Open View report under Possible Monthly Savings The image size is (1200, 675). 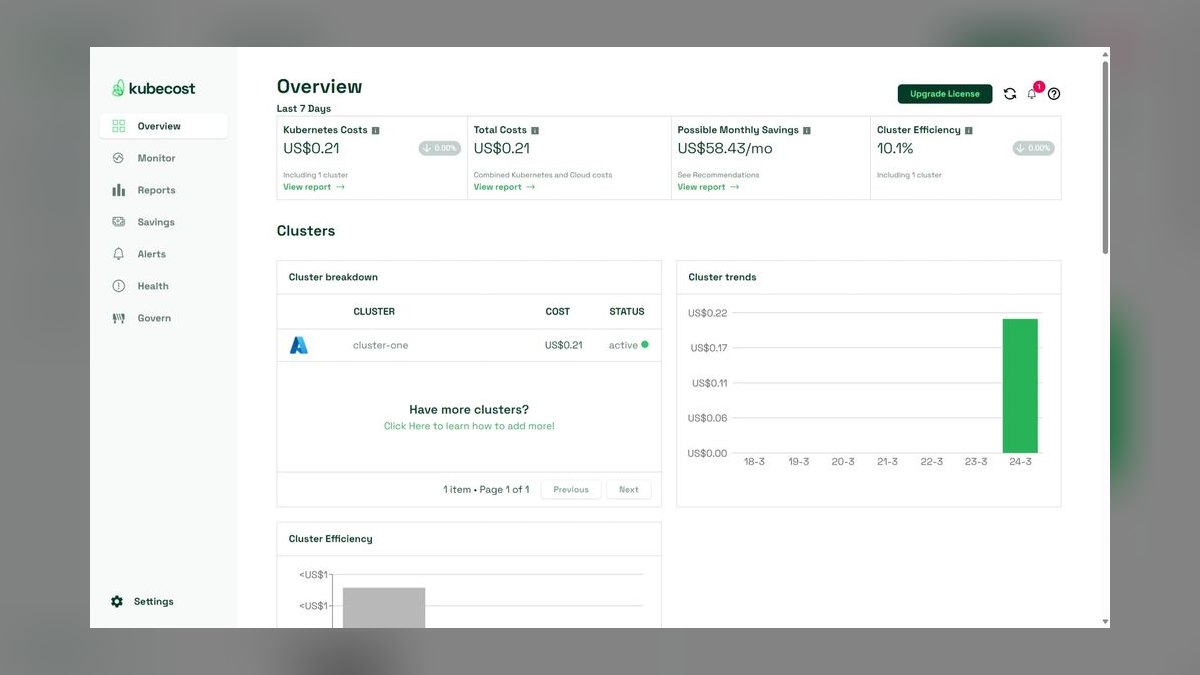[x=708, y=187]
